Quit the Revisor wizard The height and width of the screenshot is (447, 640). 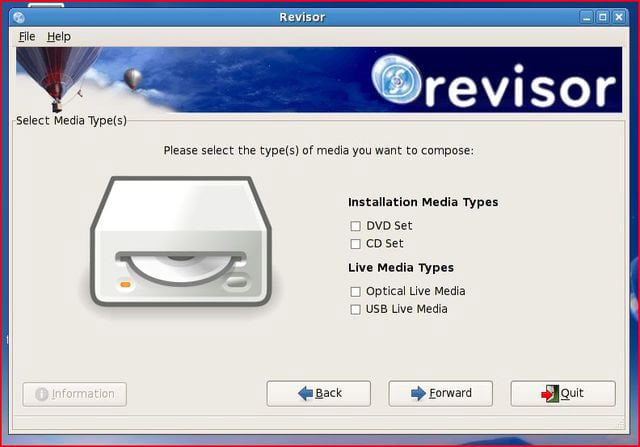point(563,394)
